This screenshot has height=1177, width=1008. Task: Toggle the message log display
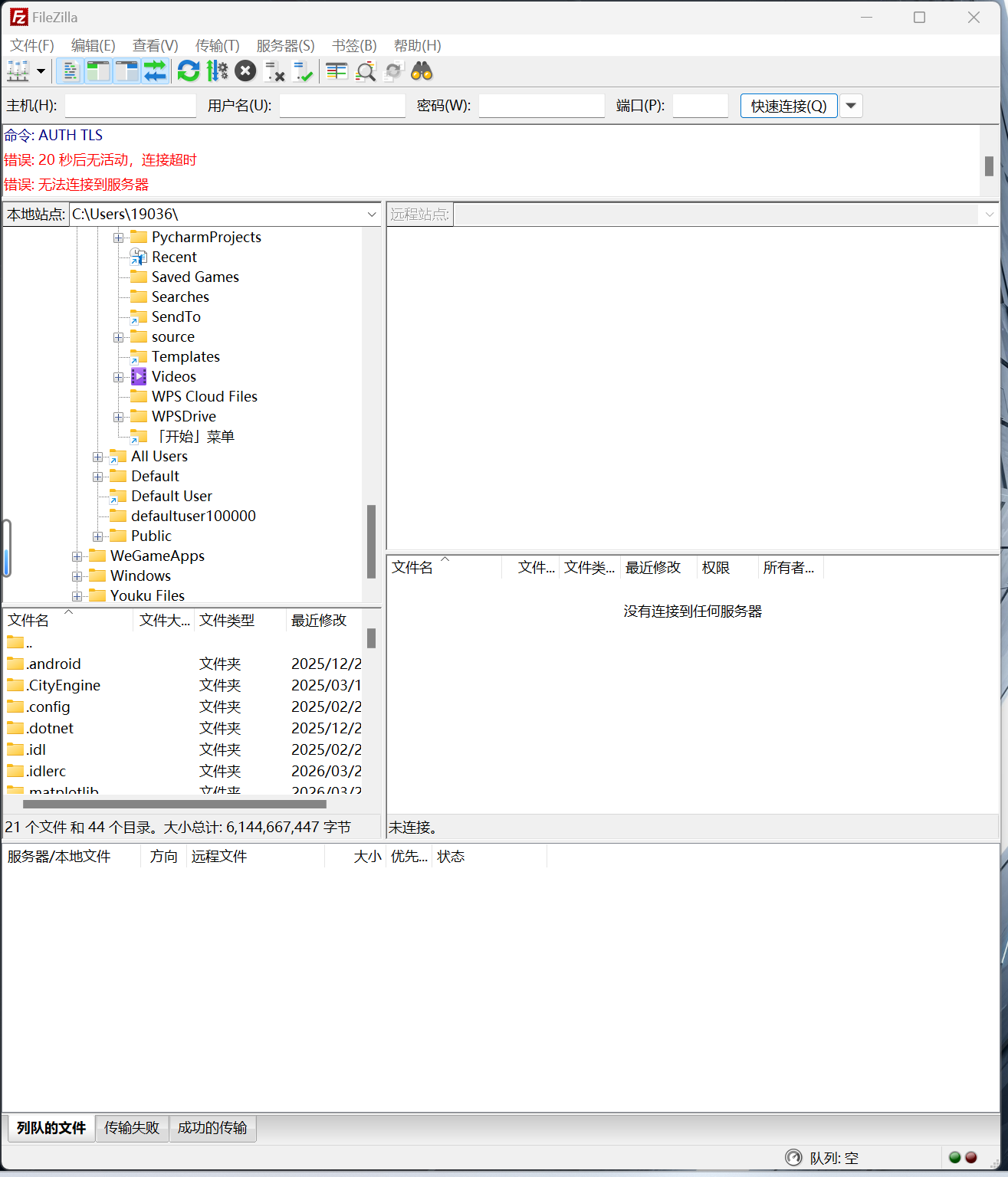(x=70, y=71)
